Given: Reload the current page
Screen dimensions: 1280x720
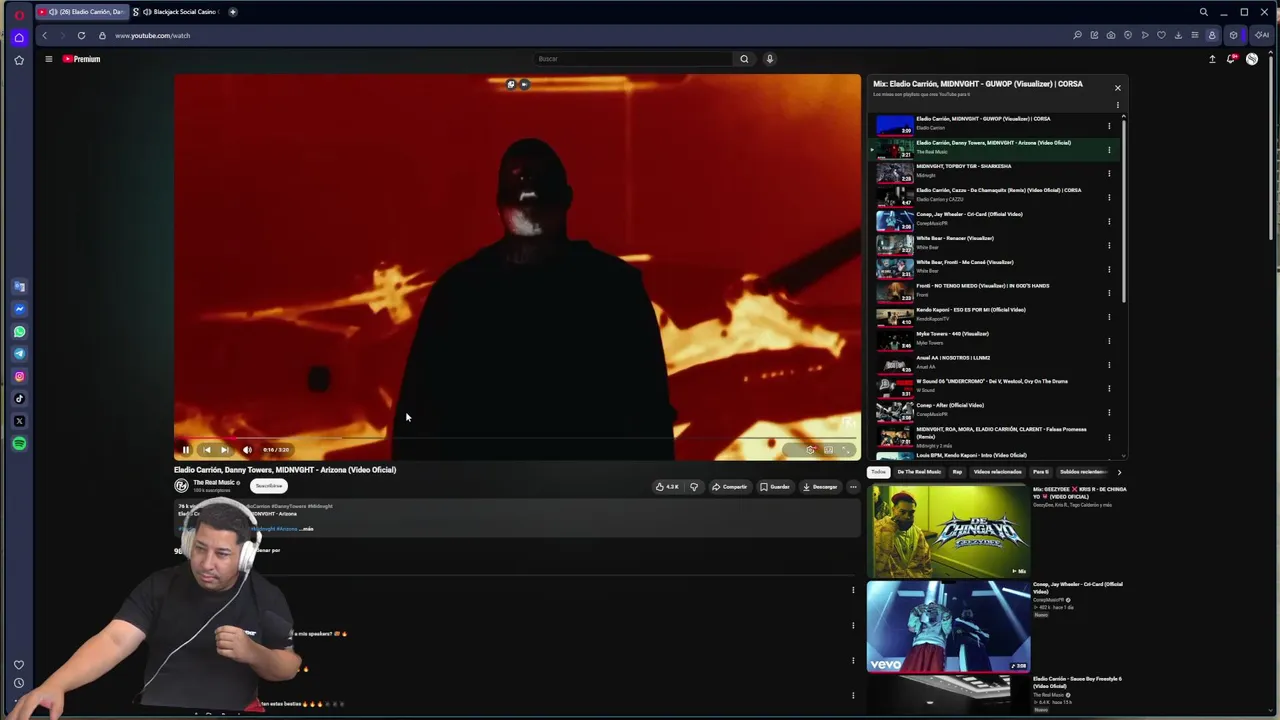Looking at the screenshot, I should tap(81, 36).
